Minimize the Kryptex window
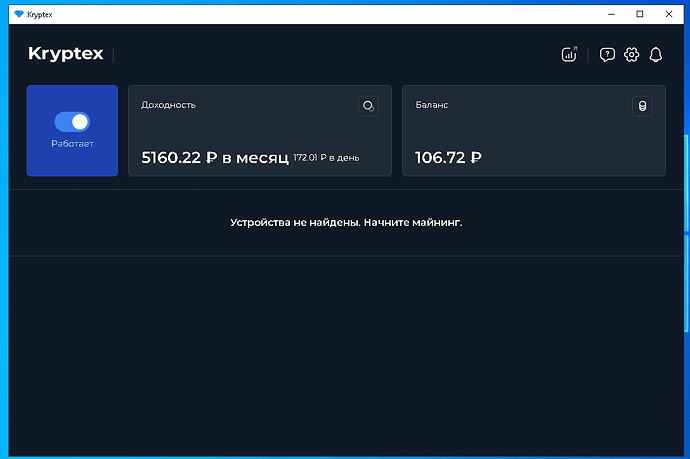The height and width of the screenshot is (459, 690). tap(611, 14)
